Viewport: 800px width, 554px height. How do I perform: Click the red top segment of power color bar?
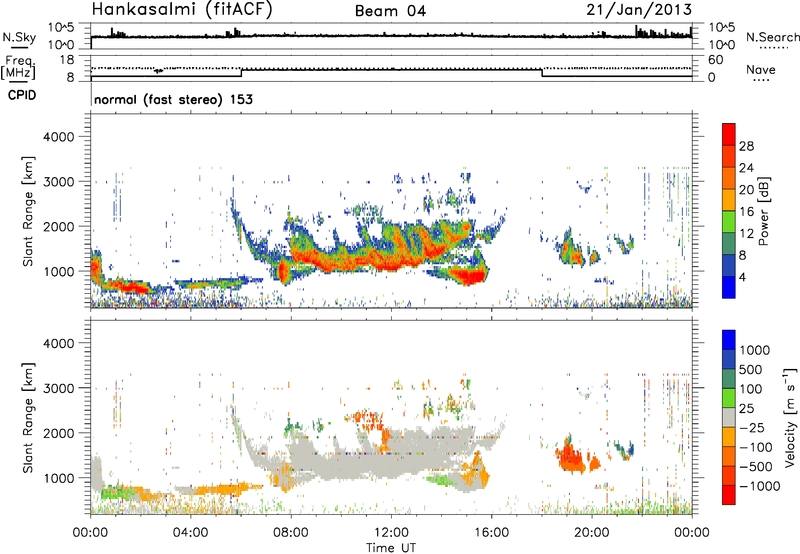coord(729,134)
